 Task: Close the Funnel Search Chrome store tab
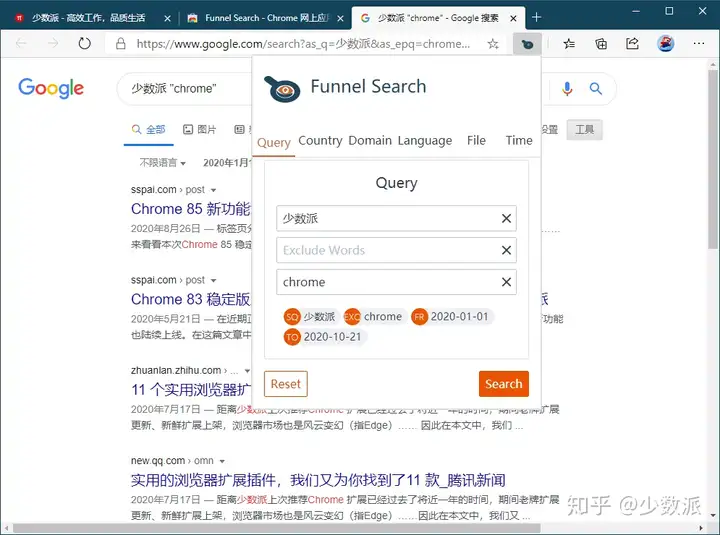click(x=340, y=18)
